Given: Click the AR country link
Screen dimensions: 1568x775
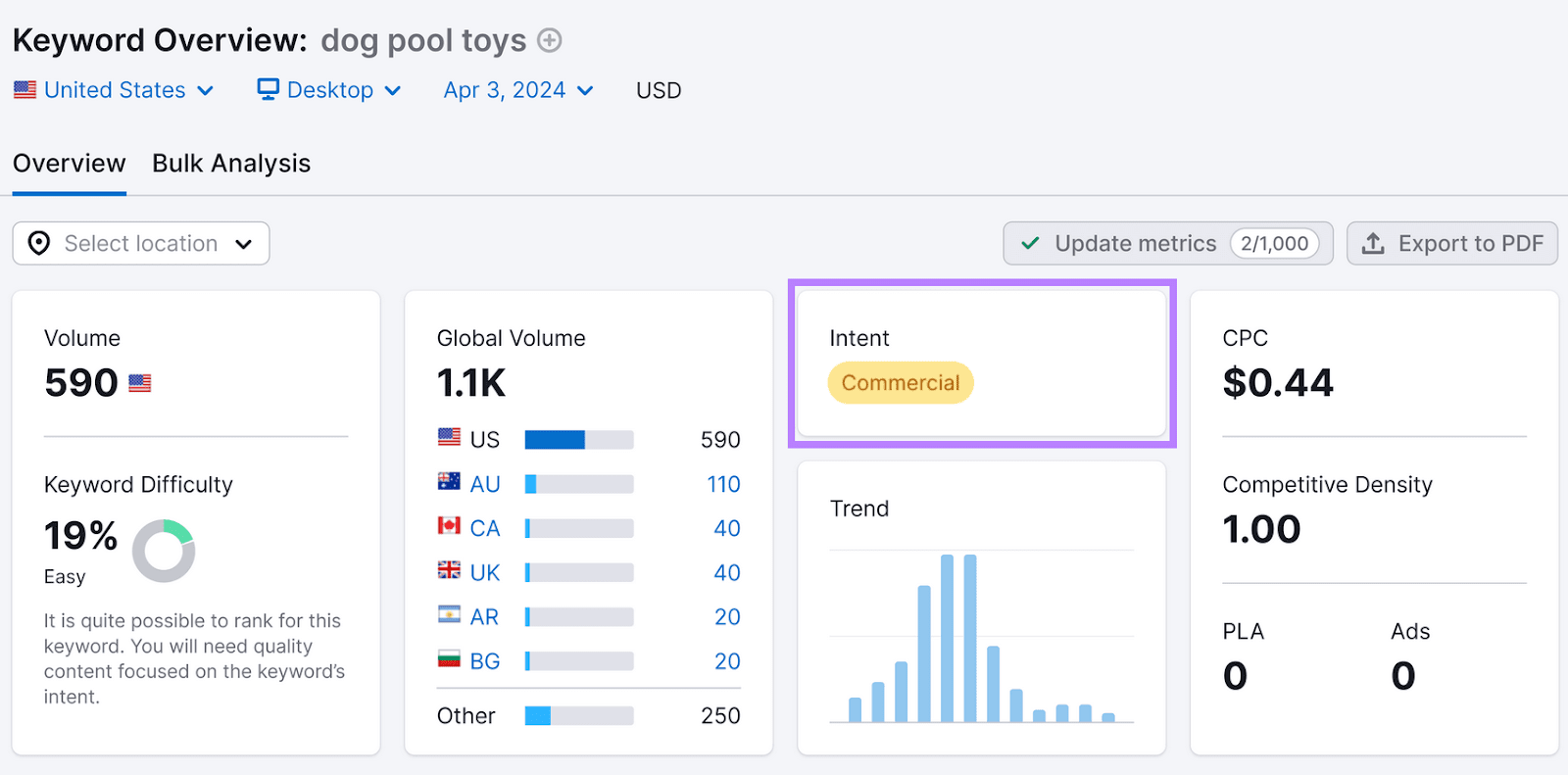Looking at the screenshot, I should pyautogui.click(x=484, y=617).
